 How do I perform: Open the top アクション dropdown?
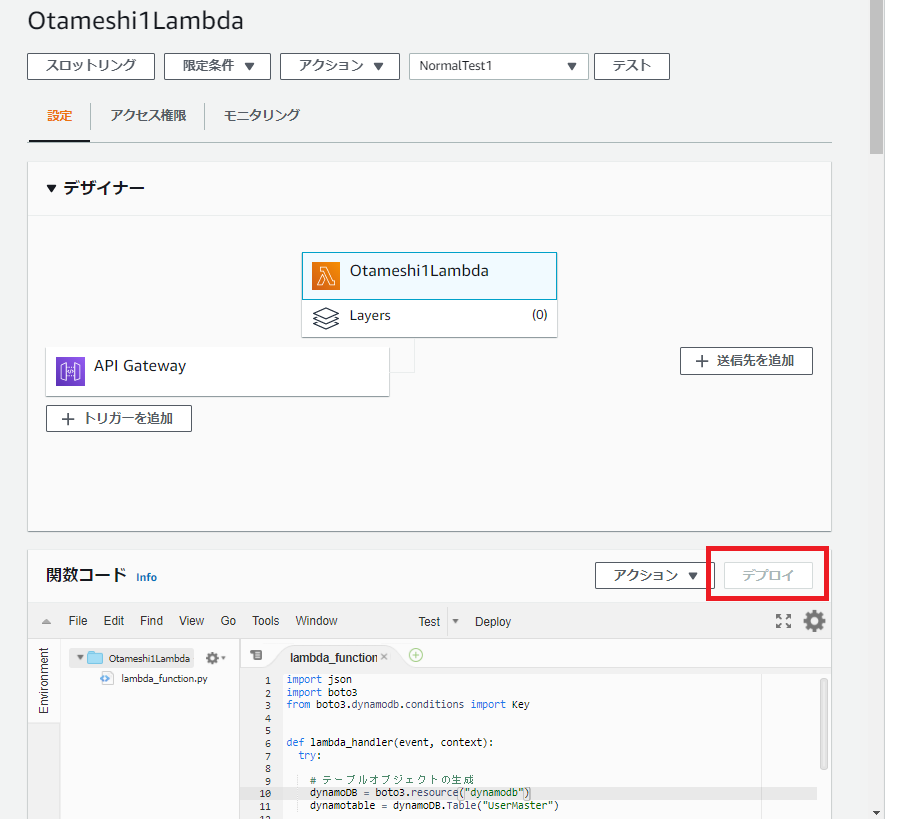click(x=340, y=66)
